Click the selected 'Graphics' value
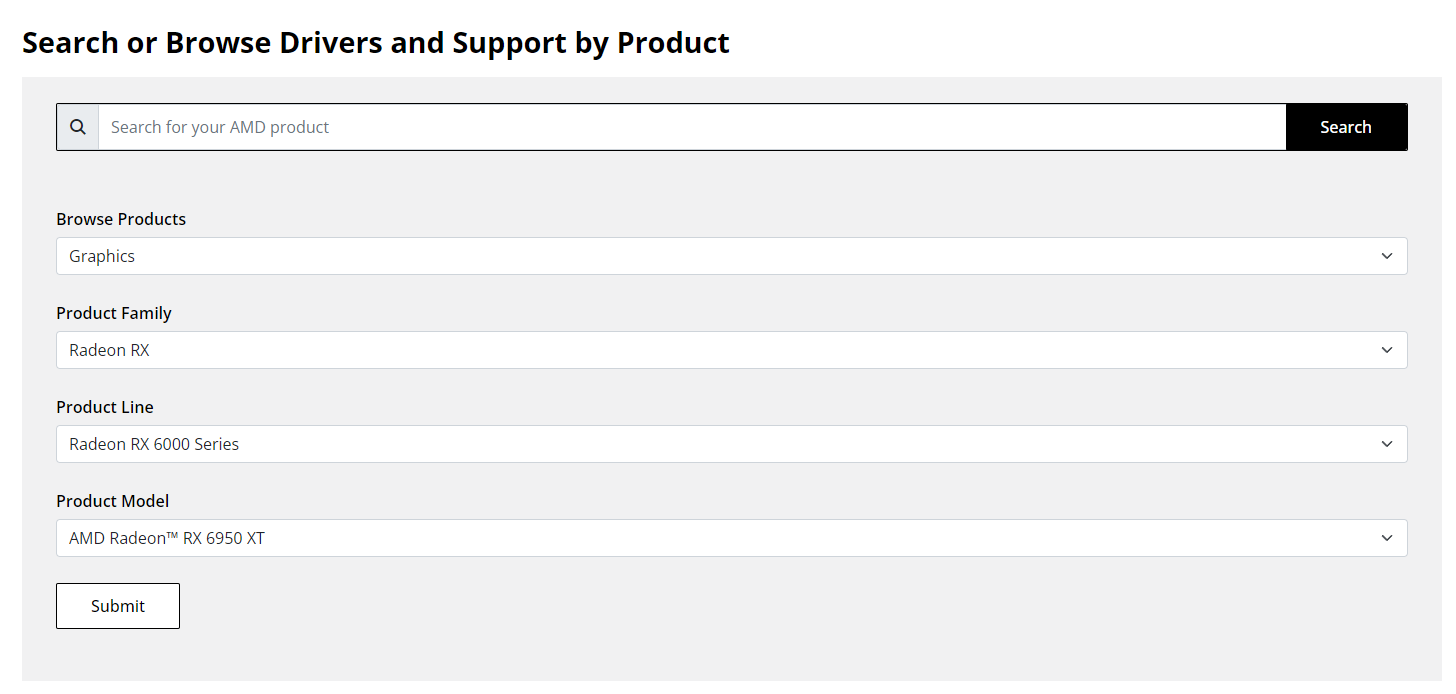The width and height of the screenshot is (1456, 694). (102, 256)
